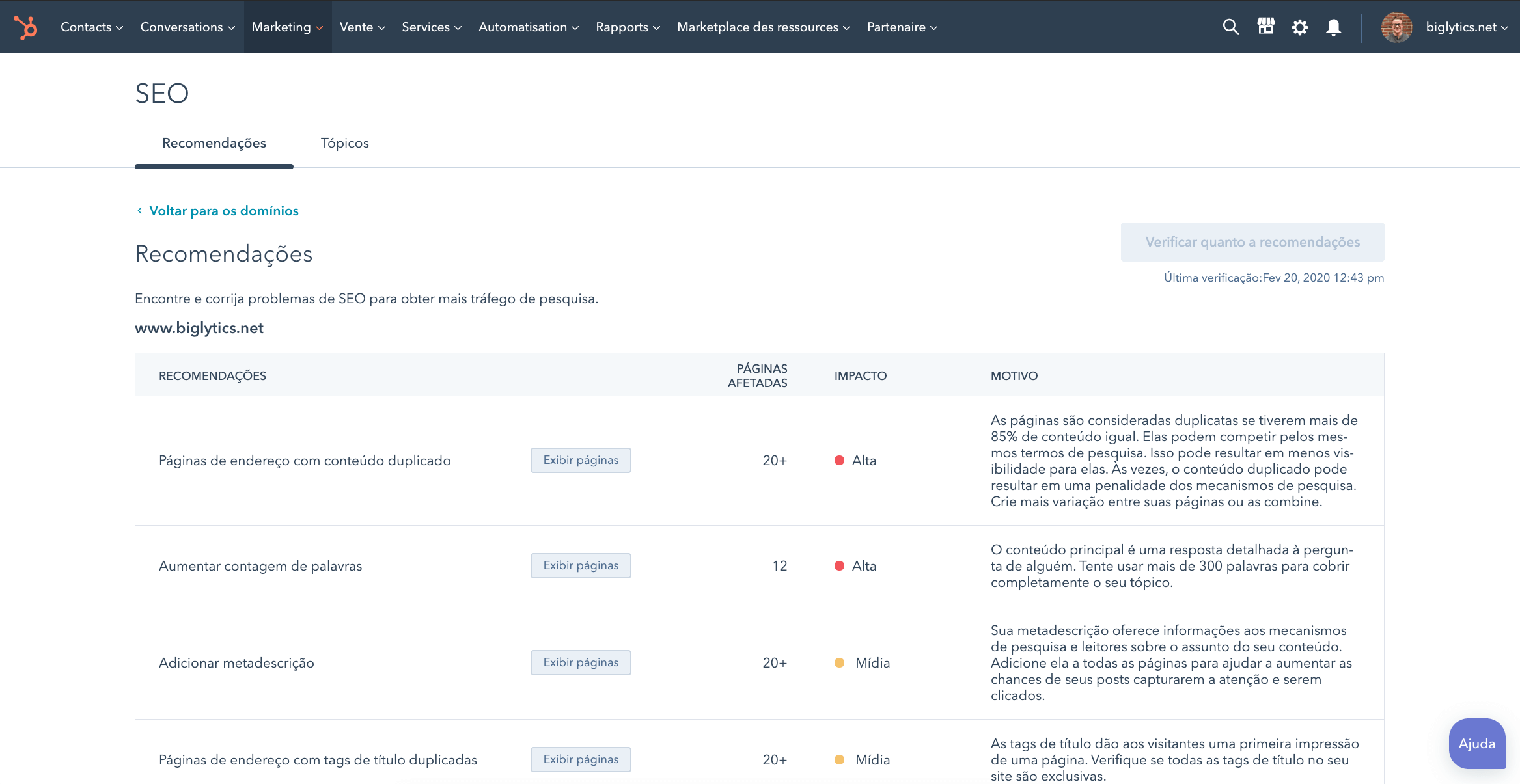Open the Ajuda help bubble
The image size is (1520, 784).
(1477, 744)
